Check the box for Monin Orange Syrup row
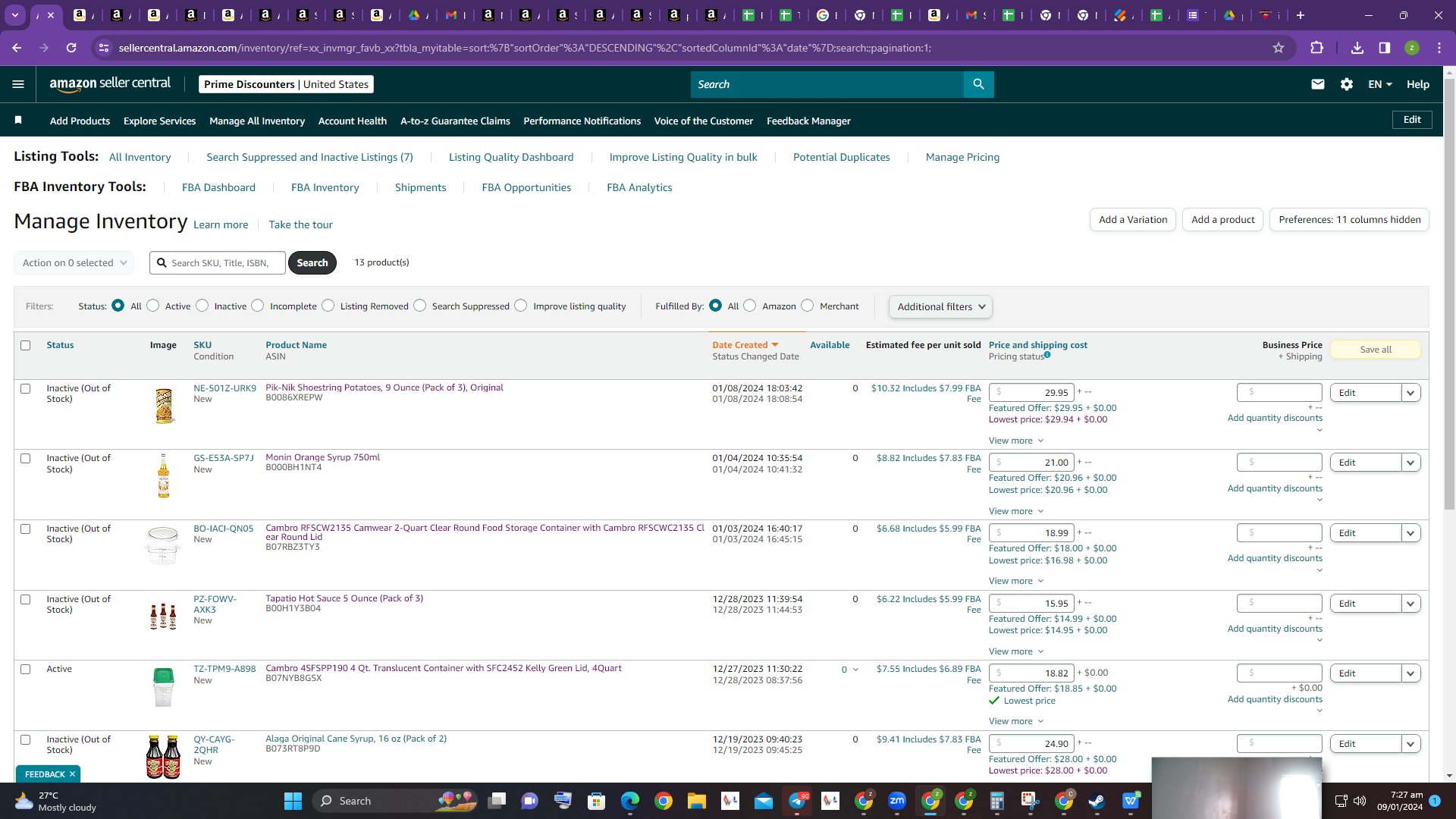Image resolution: width=1456 pixels, height=819 pixels. 26,459
